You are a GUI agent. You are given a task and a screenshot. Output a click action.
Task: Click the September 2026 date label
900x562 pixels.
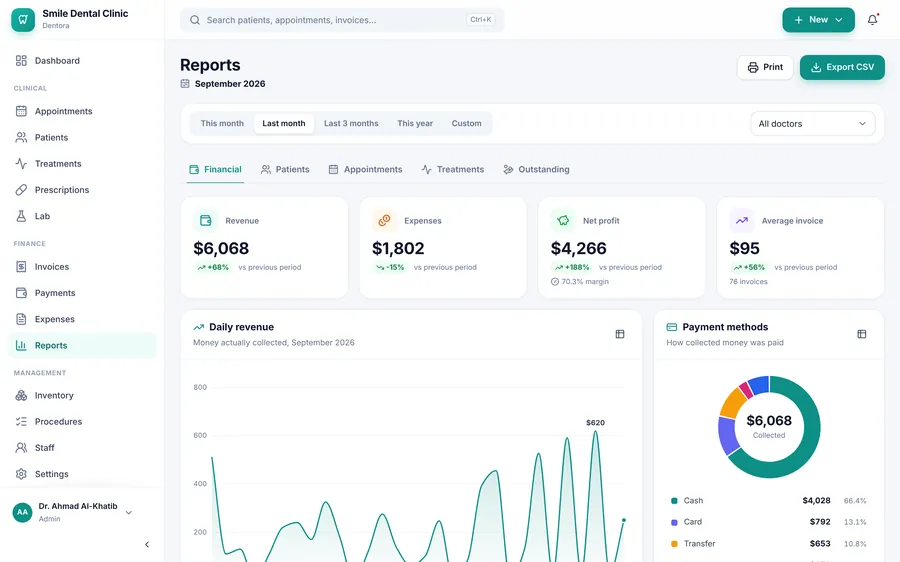(x=230, y=84)
